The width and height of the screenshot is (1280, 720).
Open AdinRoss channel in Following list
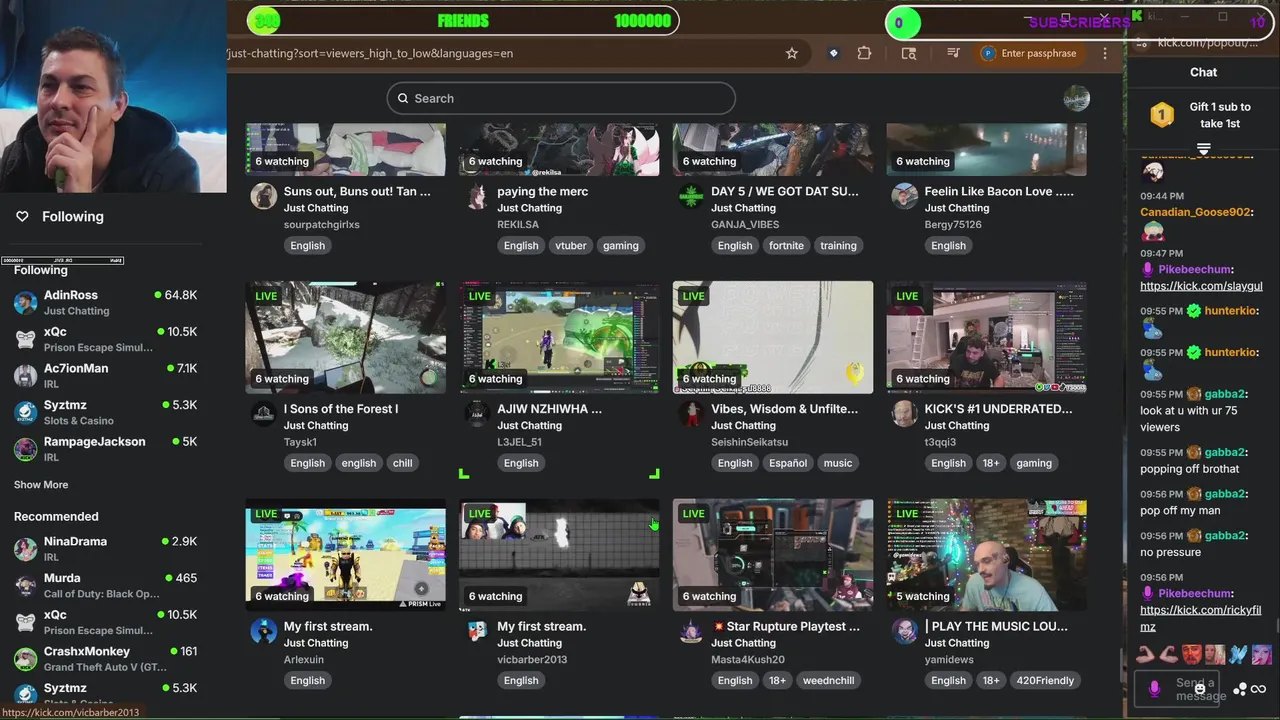[x=105, y=302]
